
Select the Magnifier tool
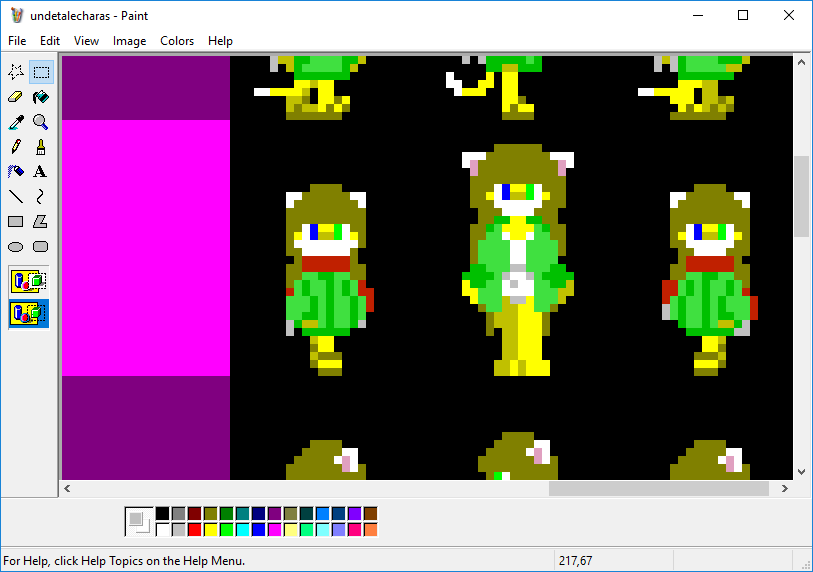click(x=41, y=121)
